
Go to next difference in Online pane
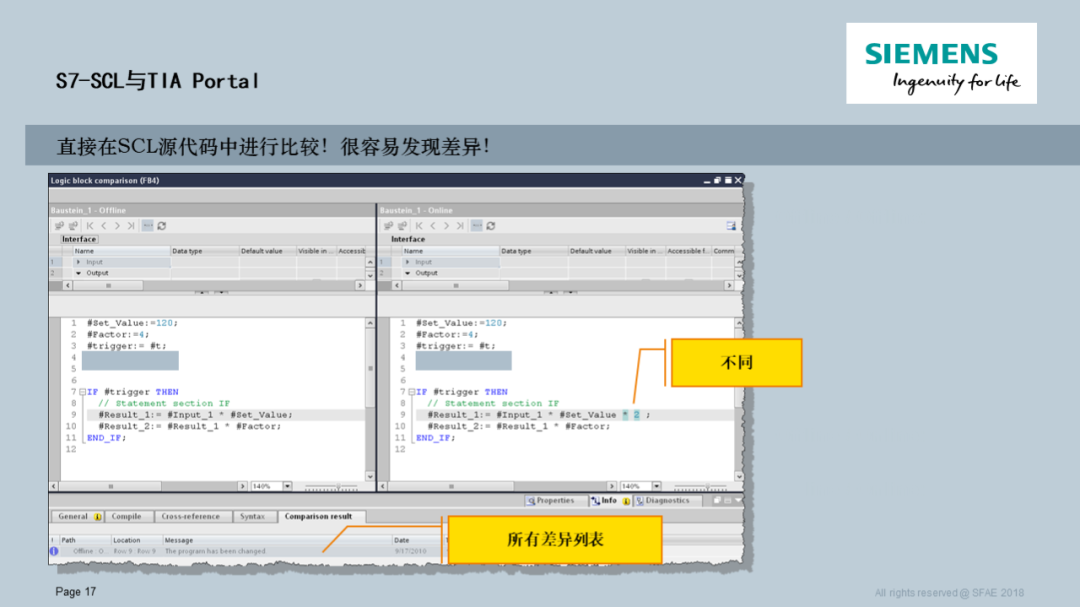pos(446,226)
